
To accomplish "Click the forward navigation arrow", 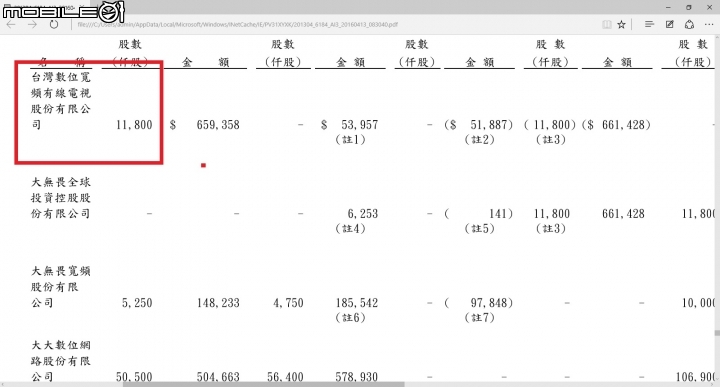I will [32, 25].
